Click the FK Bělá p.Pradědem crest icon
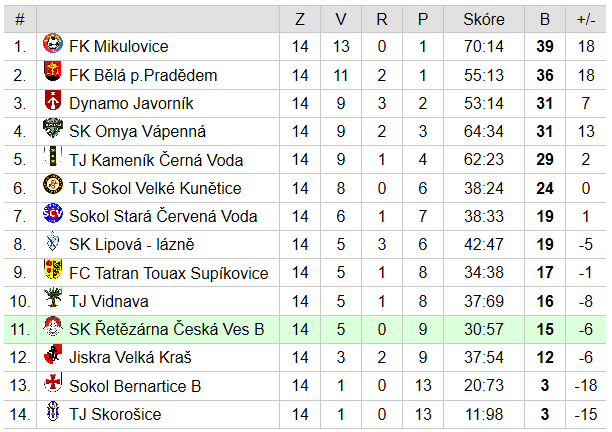This screenshot has width=612, height=432. (x=52, y=73)
